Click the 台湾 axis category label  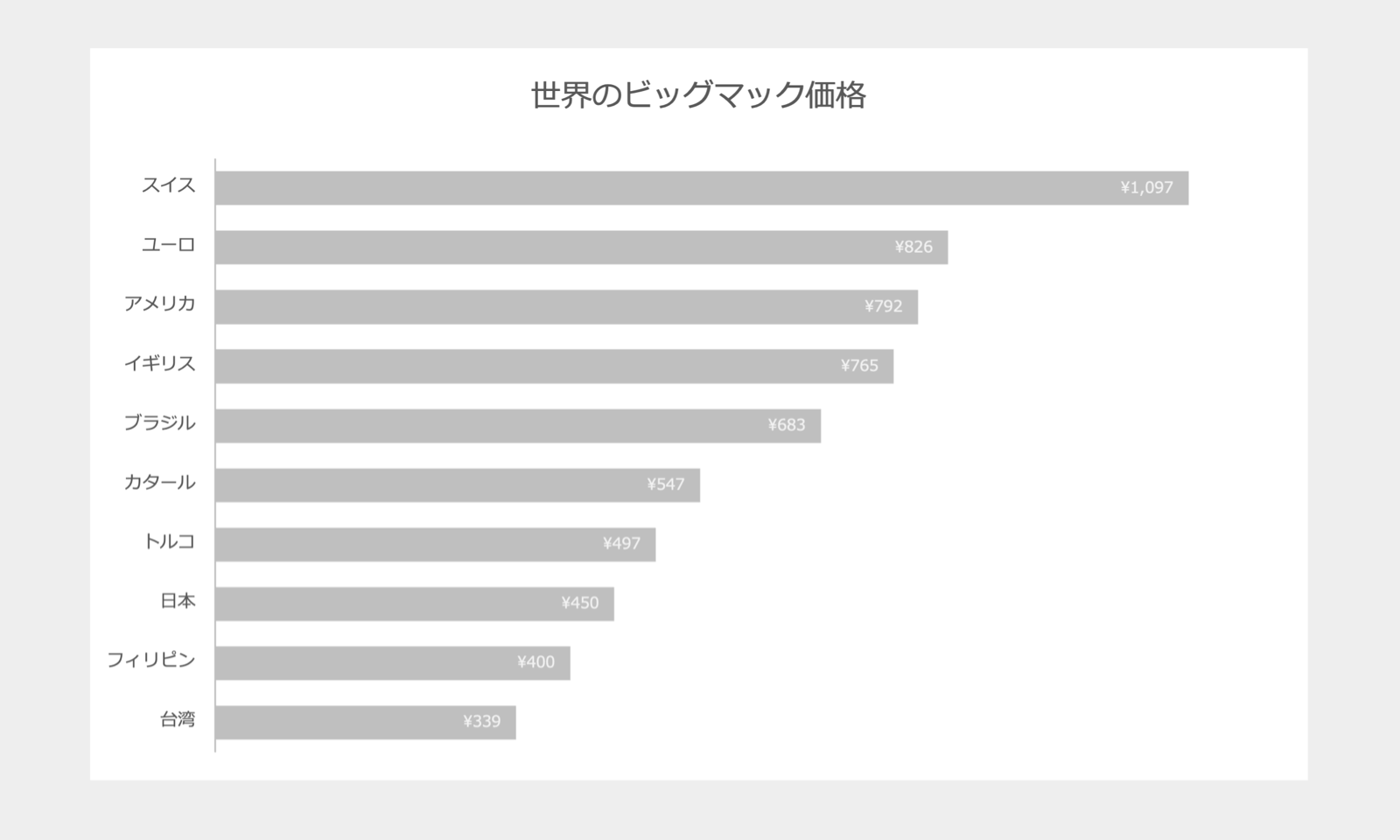point(178,720)
